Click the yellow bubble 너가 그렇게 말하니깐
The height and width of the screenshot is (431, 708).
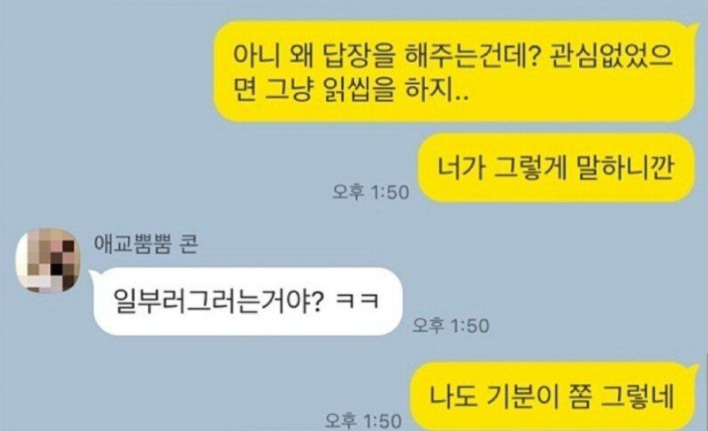click(555, 168)
